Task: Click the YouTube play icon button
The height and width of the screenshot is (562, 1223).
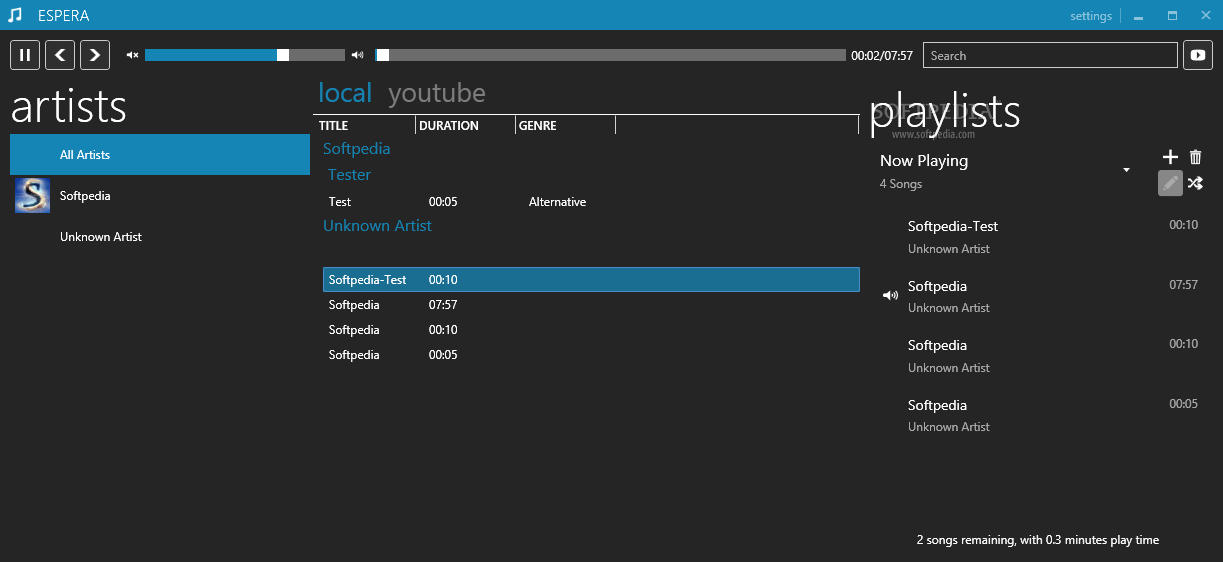Action: pyautogui.click(x=1198, y=55)
